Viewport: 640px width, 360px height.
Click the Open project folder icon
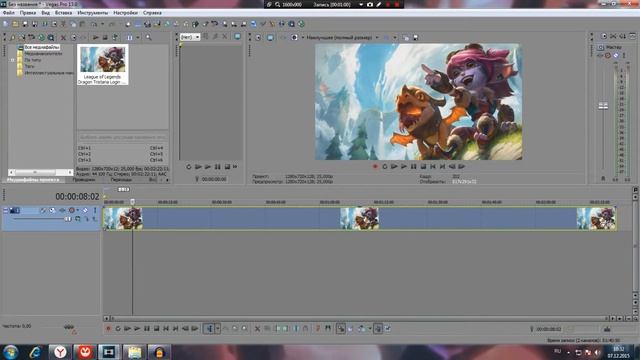point(15,24)
